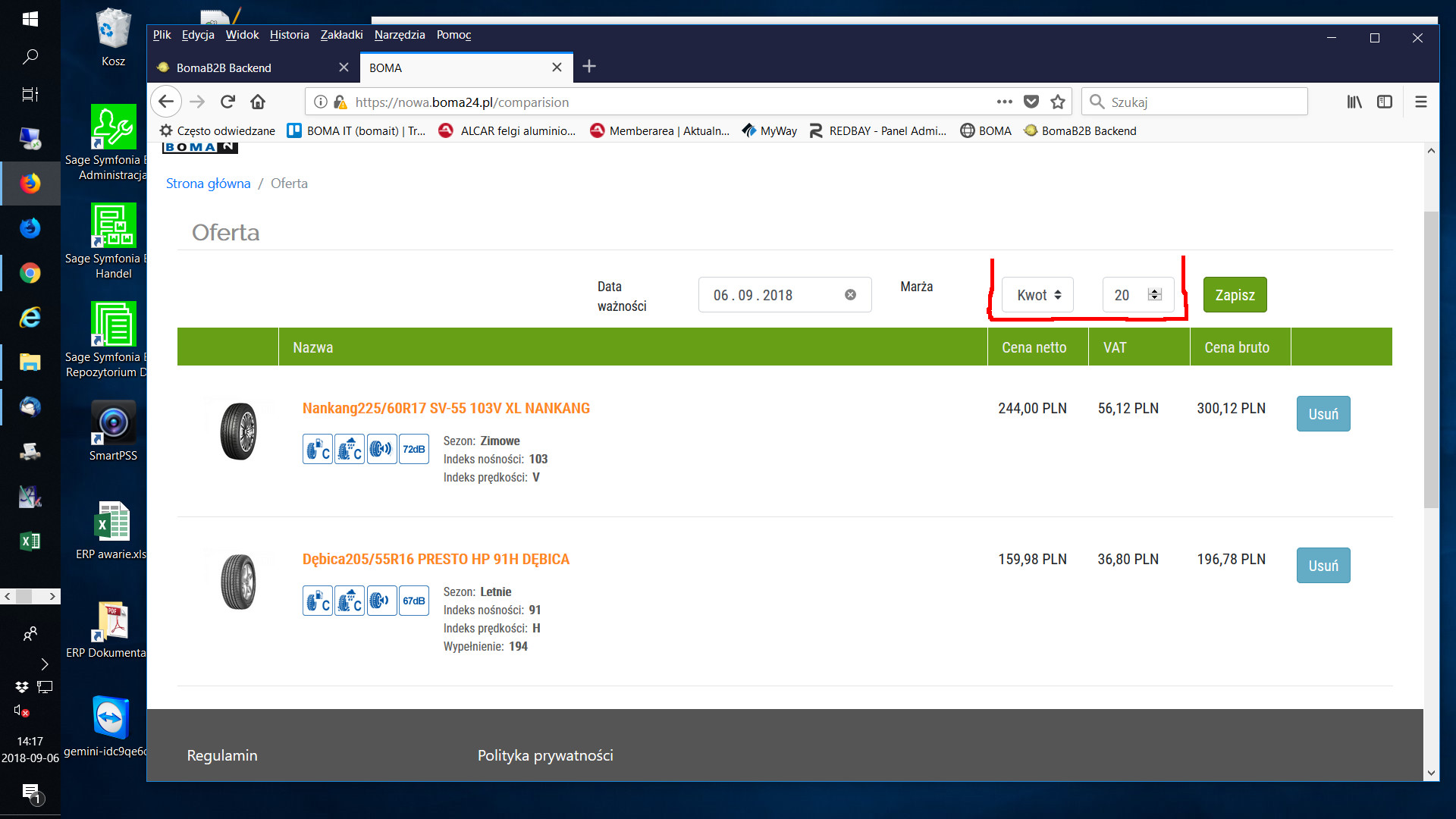Open the Zakładki menu
Screen dimensions: 1456x819
point(341,35)
